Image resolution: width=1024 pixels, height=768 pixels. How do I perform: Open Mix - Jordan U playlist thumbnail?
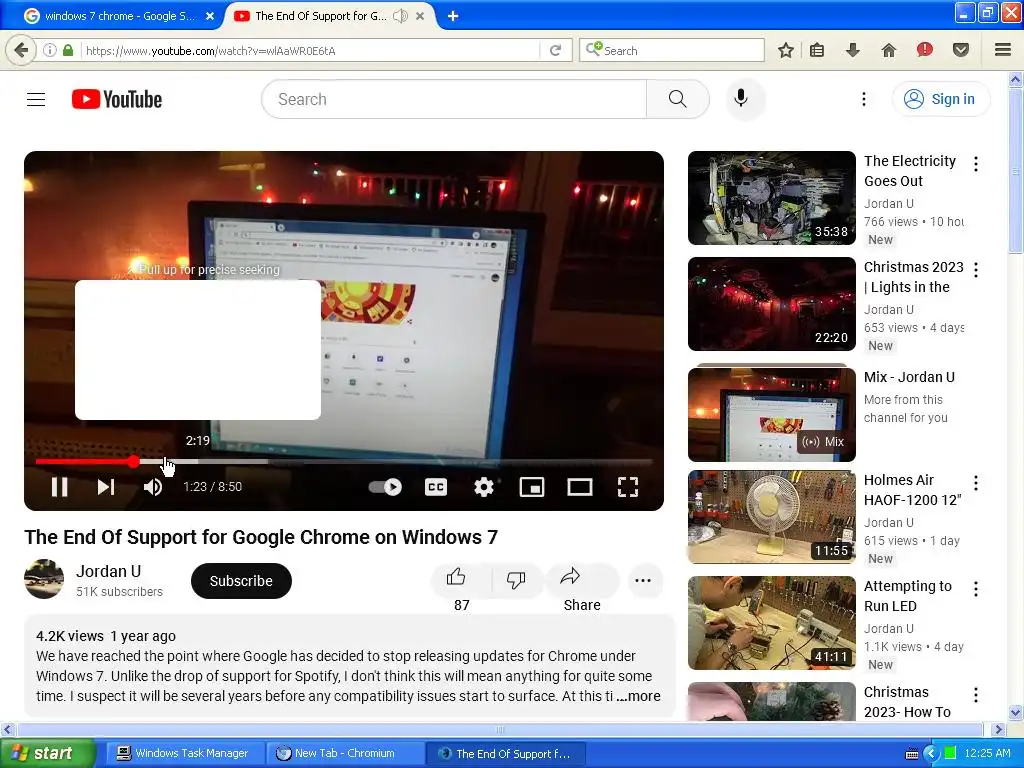coord(771,414)
